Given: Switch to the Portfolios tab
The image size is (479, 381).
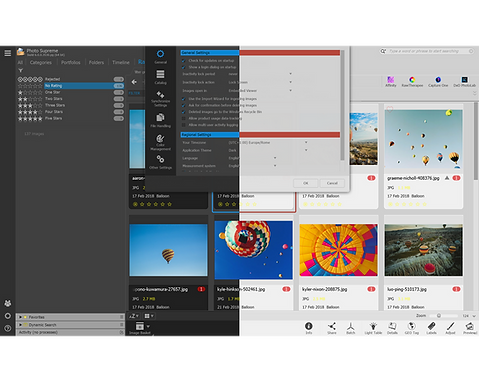Looking at the screenshot, I should point(71,62).
